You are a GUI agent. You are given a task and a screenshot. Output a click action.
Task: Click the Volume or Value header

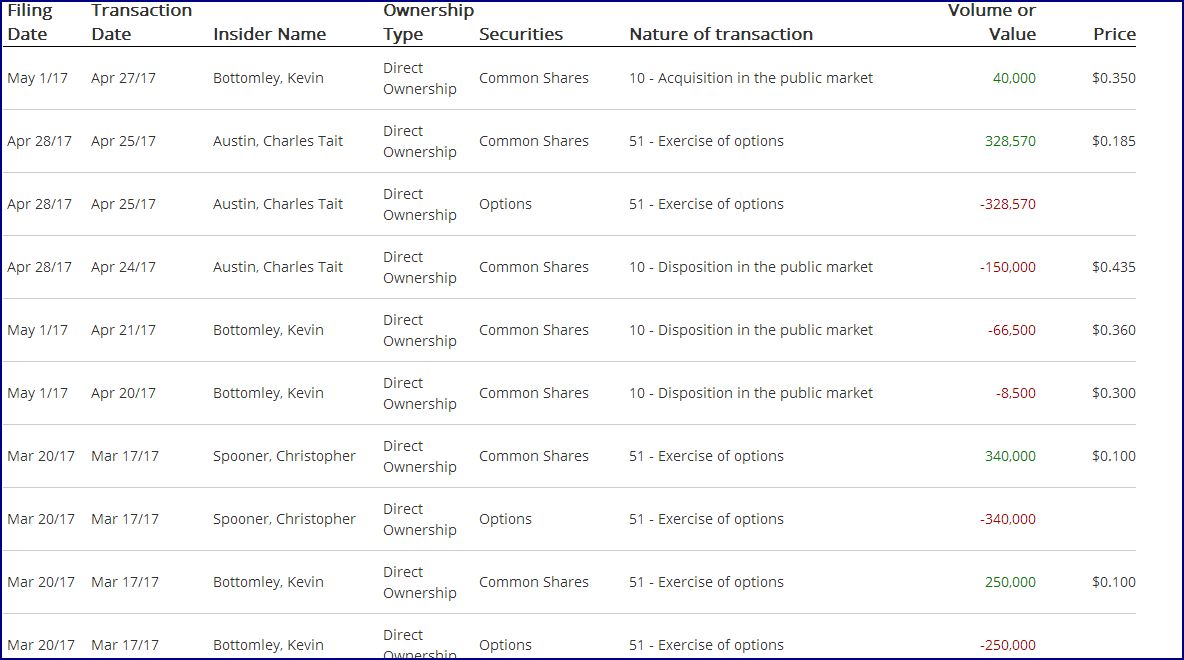tap(991, 22)
